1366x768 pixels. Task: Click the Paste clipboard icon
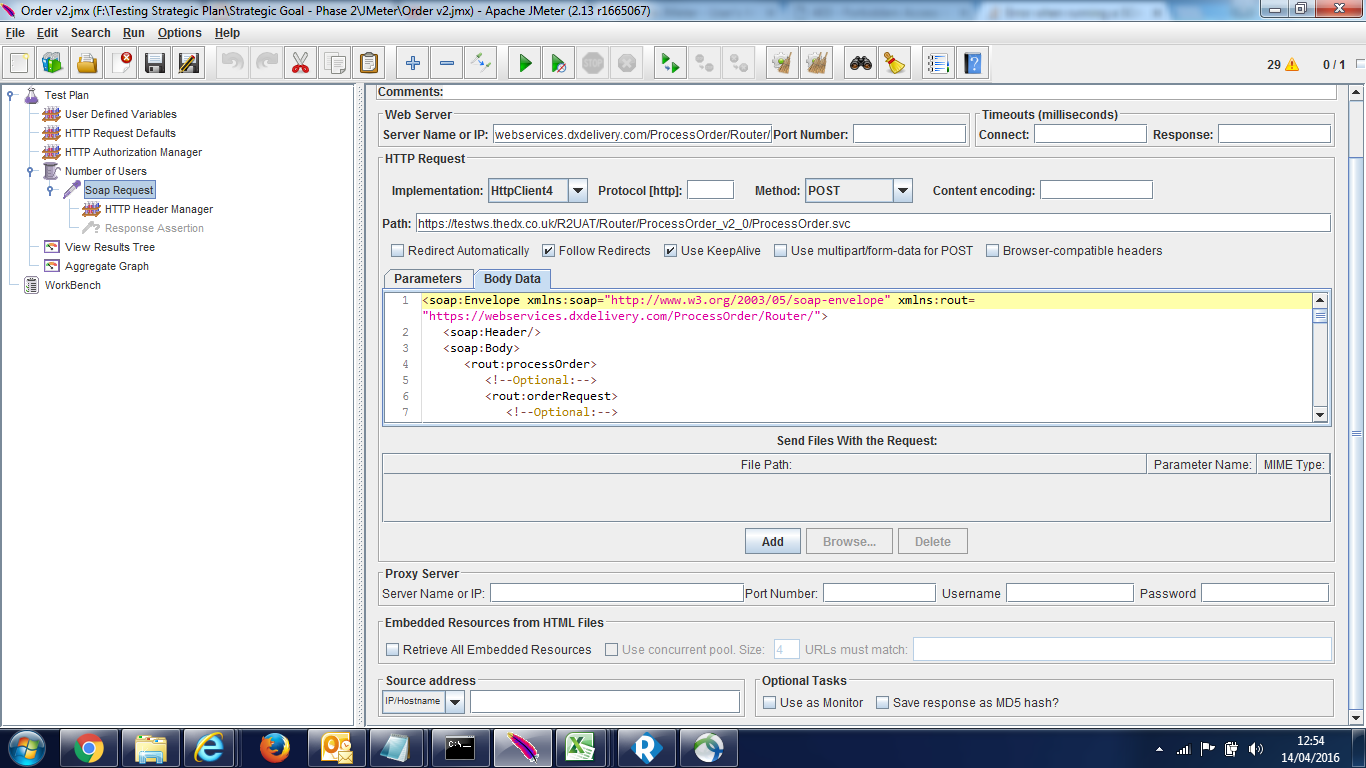tap(369, 63)
